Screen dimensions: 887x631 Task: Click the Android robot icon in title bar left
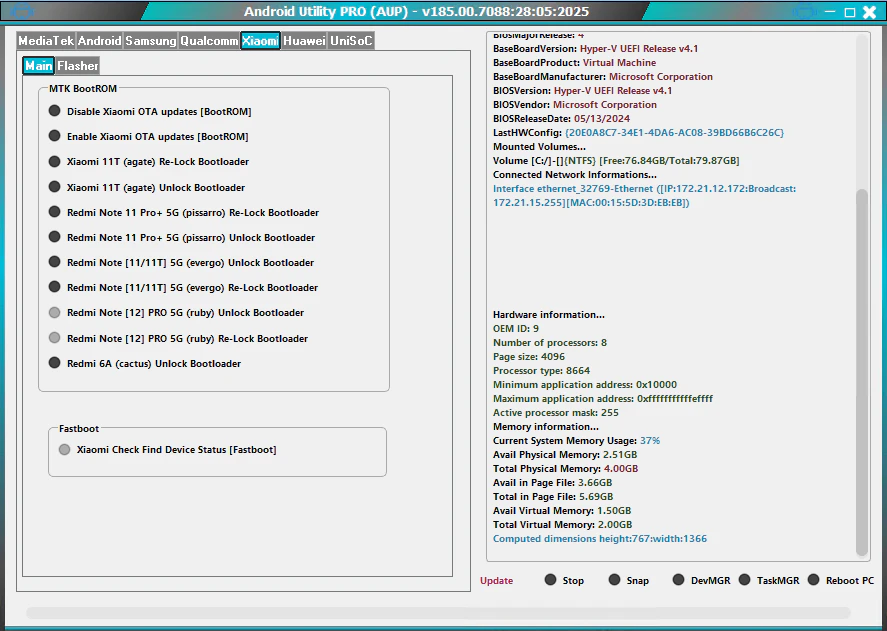point(22,11)
